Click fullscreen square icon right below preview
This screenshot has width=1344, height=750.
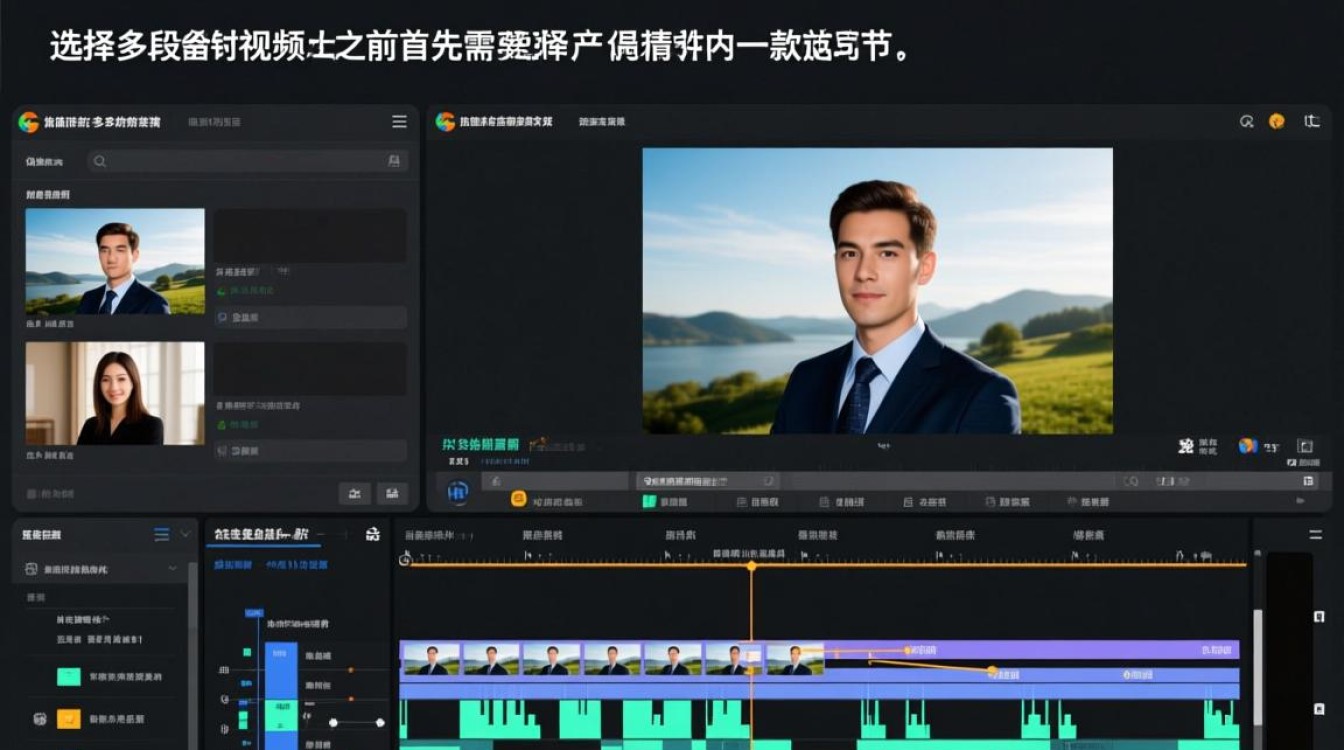(x=1305, y=446)
